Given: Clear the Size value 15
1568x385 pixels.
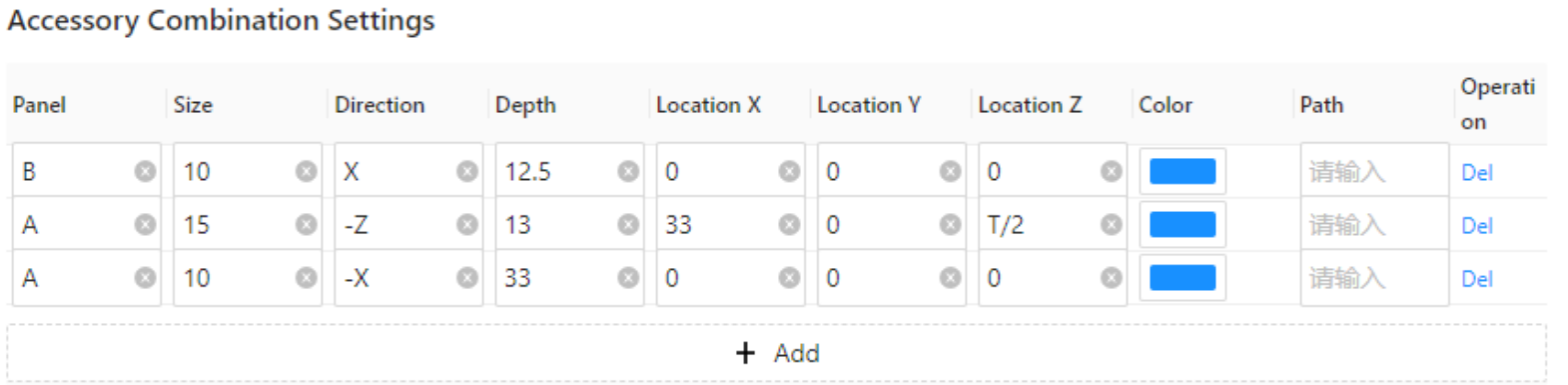Looking at the screenshot, I should click(306, 225).
